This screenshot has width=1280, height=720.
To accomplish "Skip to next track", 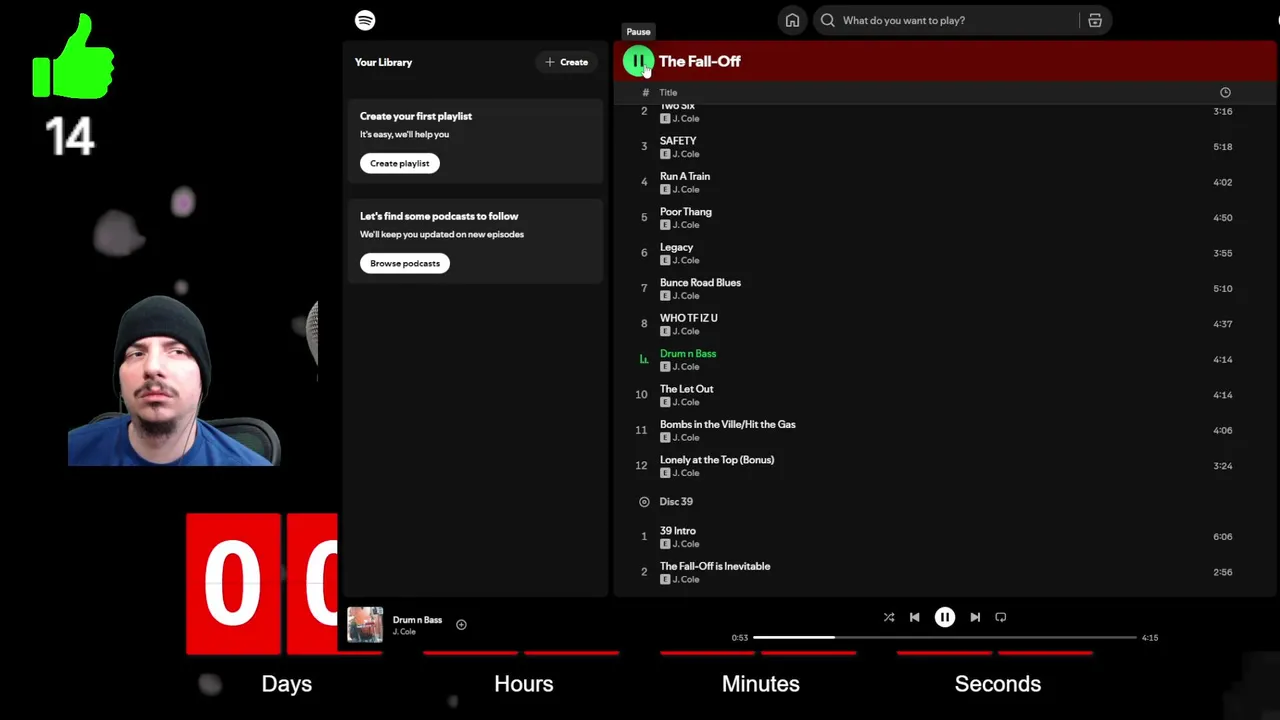I will coord(975,617).
